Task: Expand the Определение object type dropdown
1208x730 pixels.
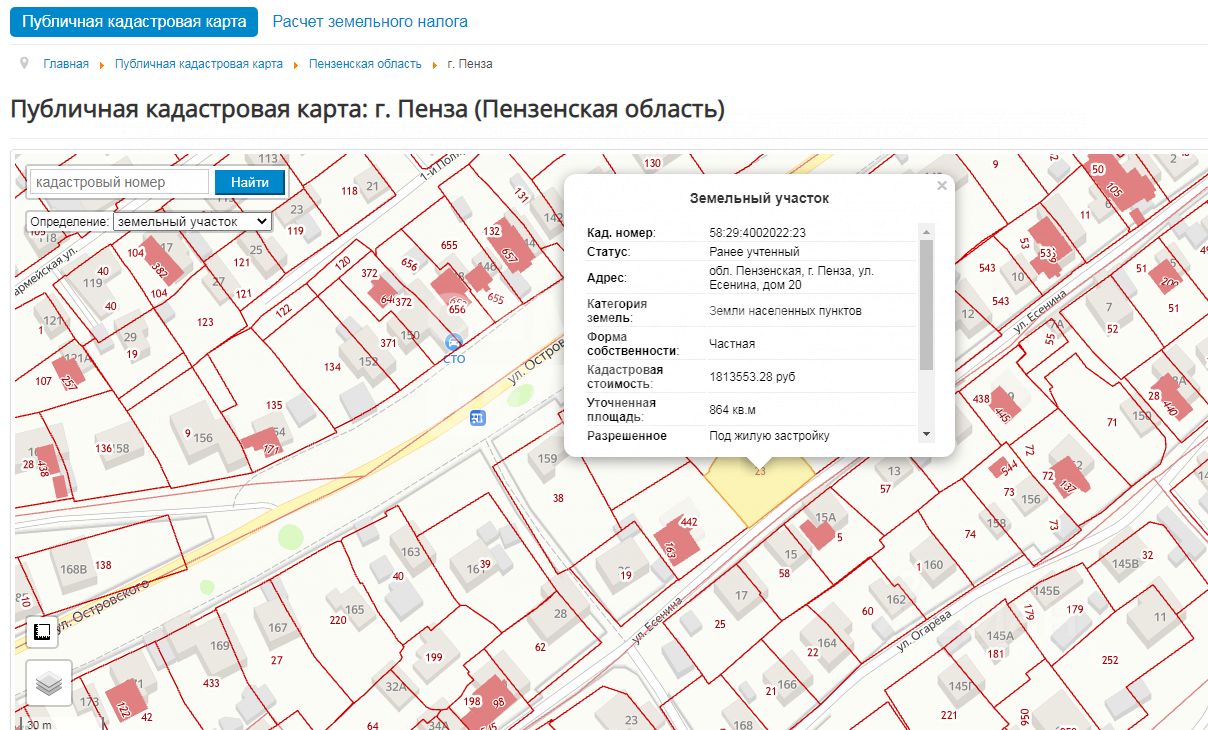Action: pyautogui.click(x=191, y=221)
